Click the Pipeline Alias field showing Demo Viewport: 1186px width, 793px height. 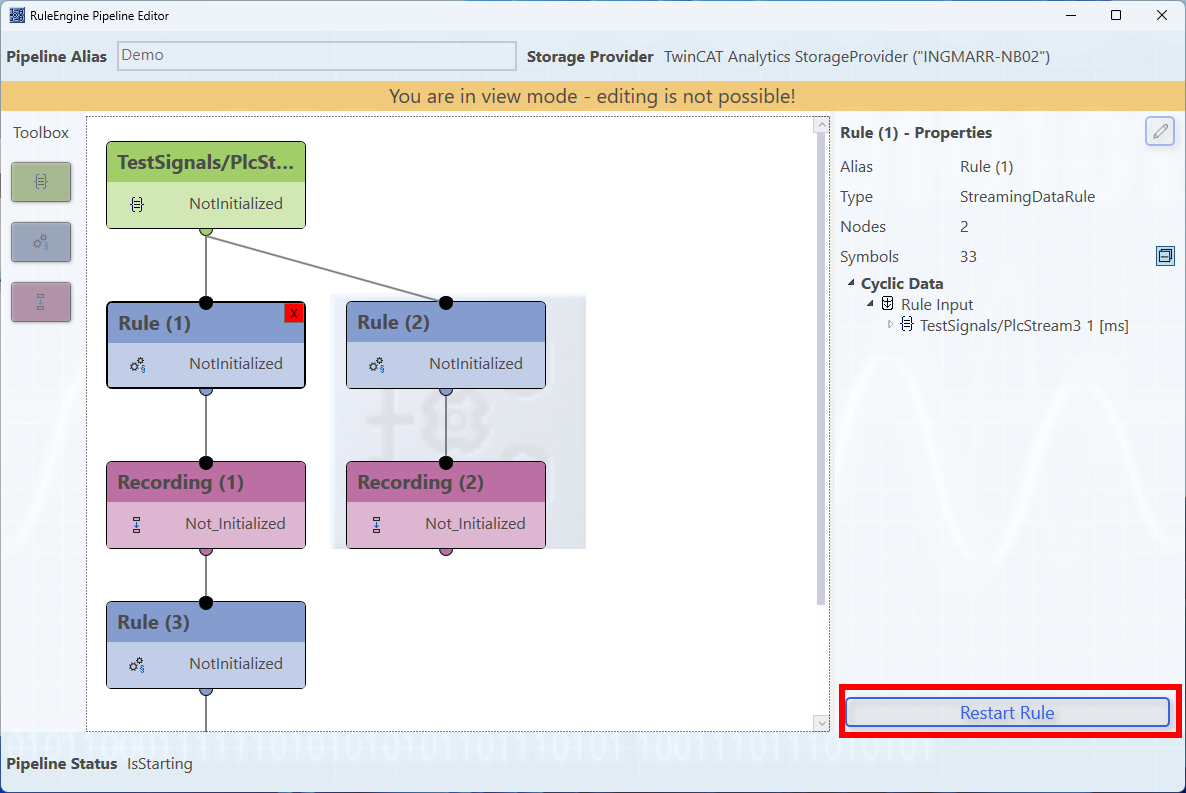pyautogui.click(x=317, y=56)
